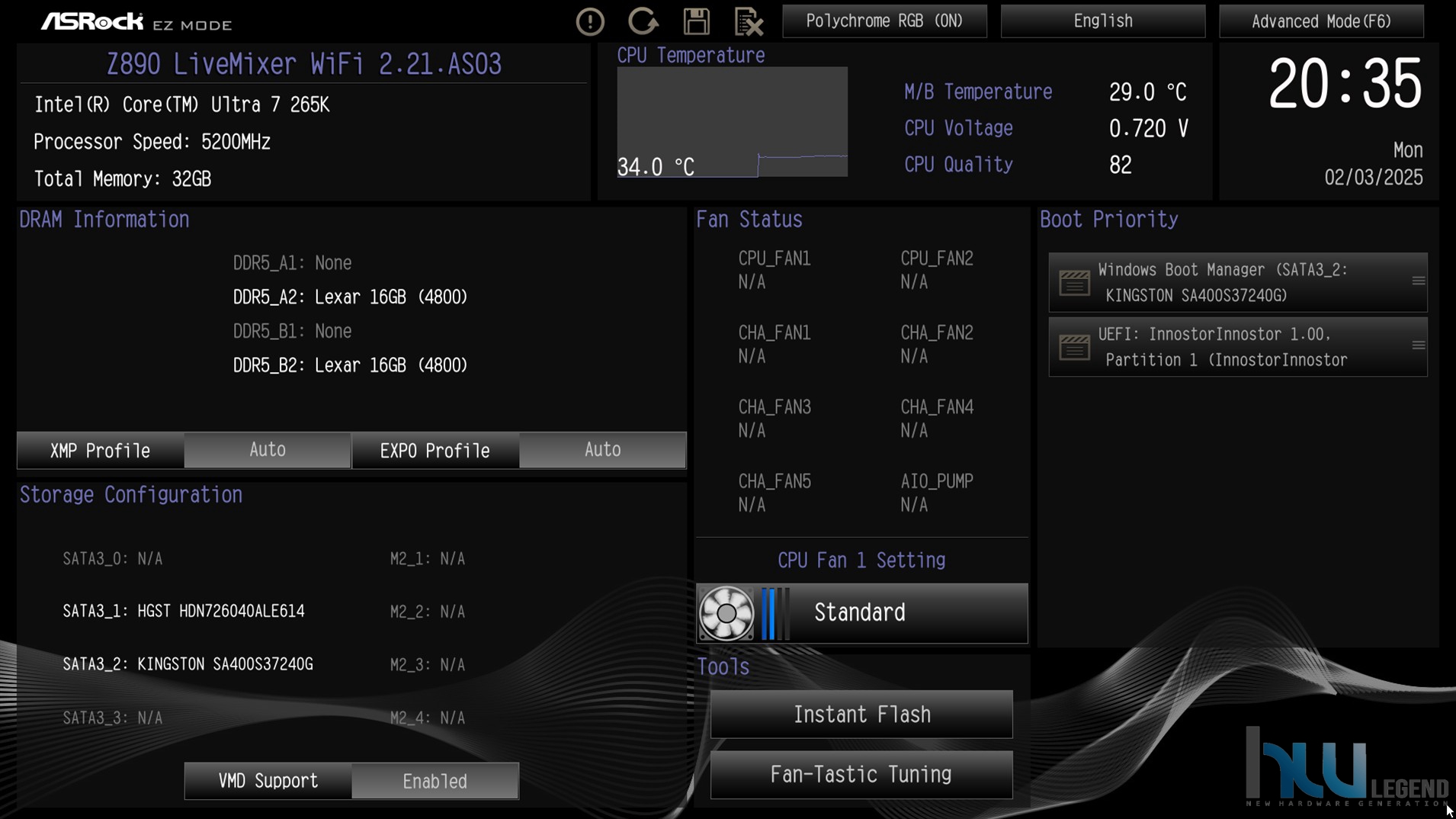Click the 20:35 system clock

pos(1345,84)
